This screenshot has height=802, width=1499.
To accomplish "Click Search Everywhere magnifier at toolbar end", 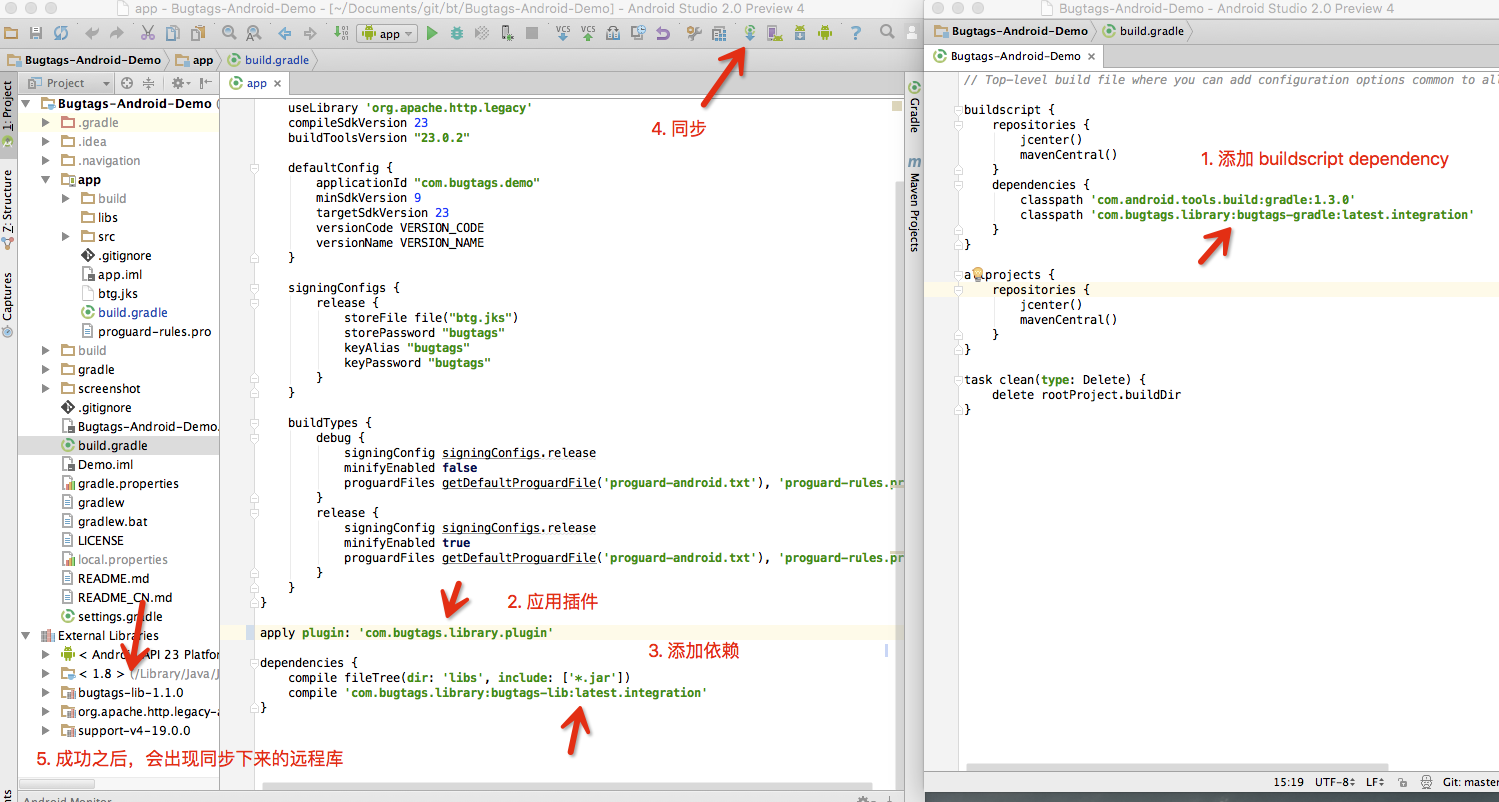I will coord(887,32).
